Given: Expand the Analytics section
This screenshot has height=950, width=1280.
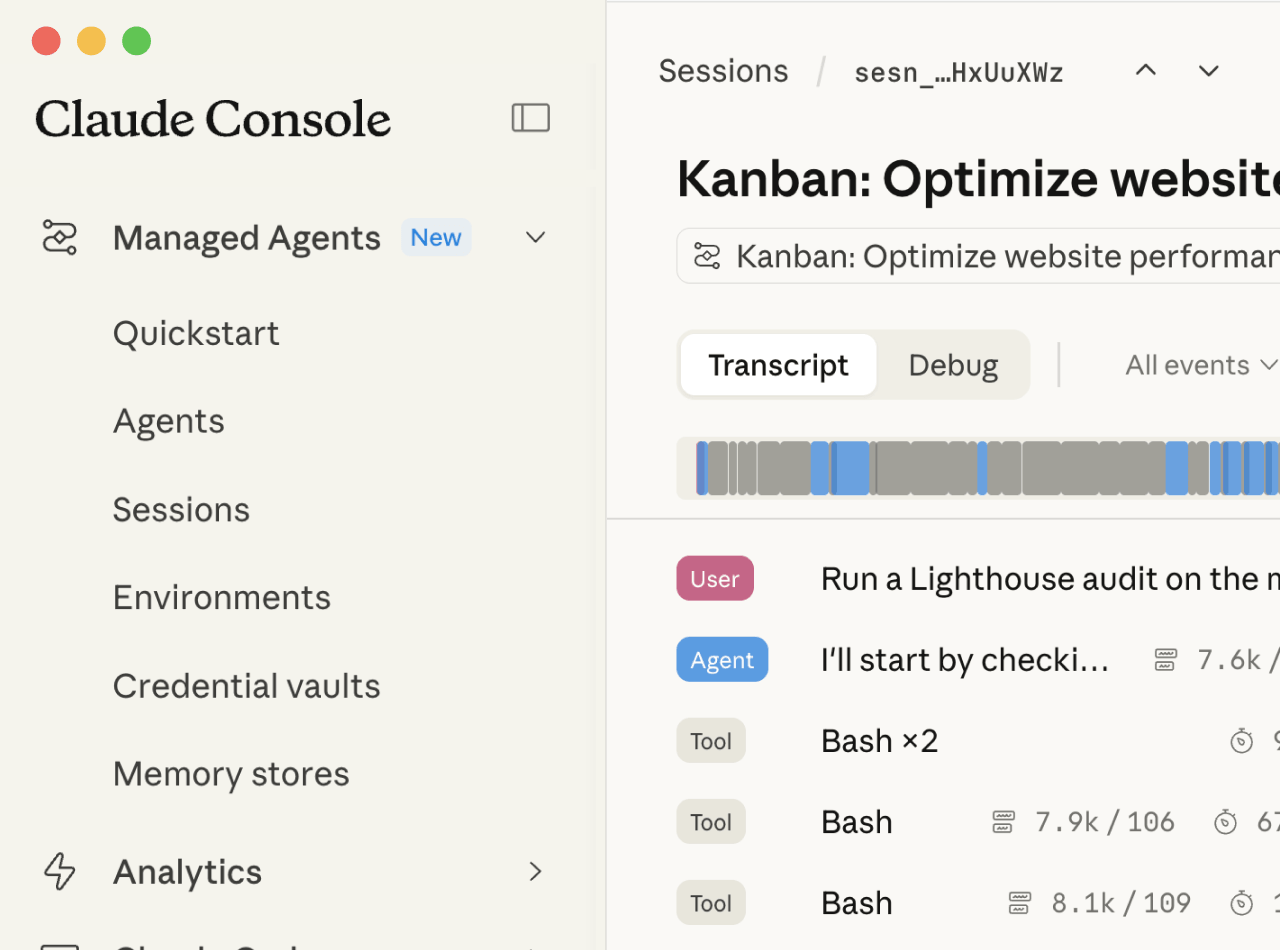Looking at the screenshot, I should pos(536,871).
